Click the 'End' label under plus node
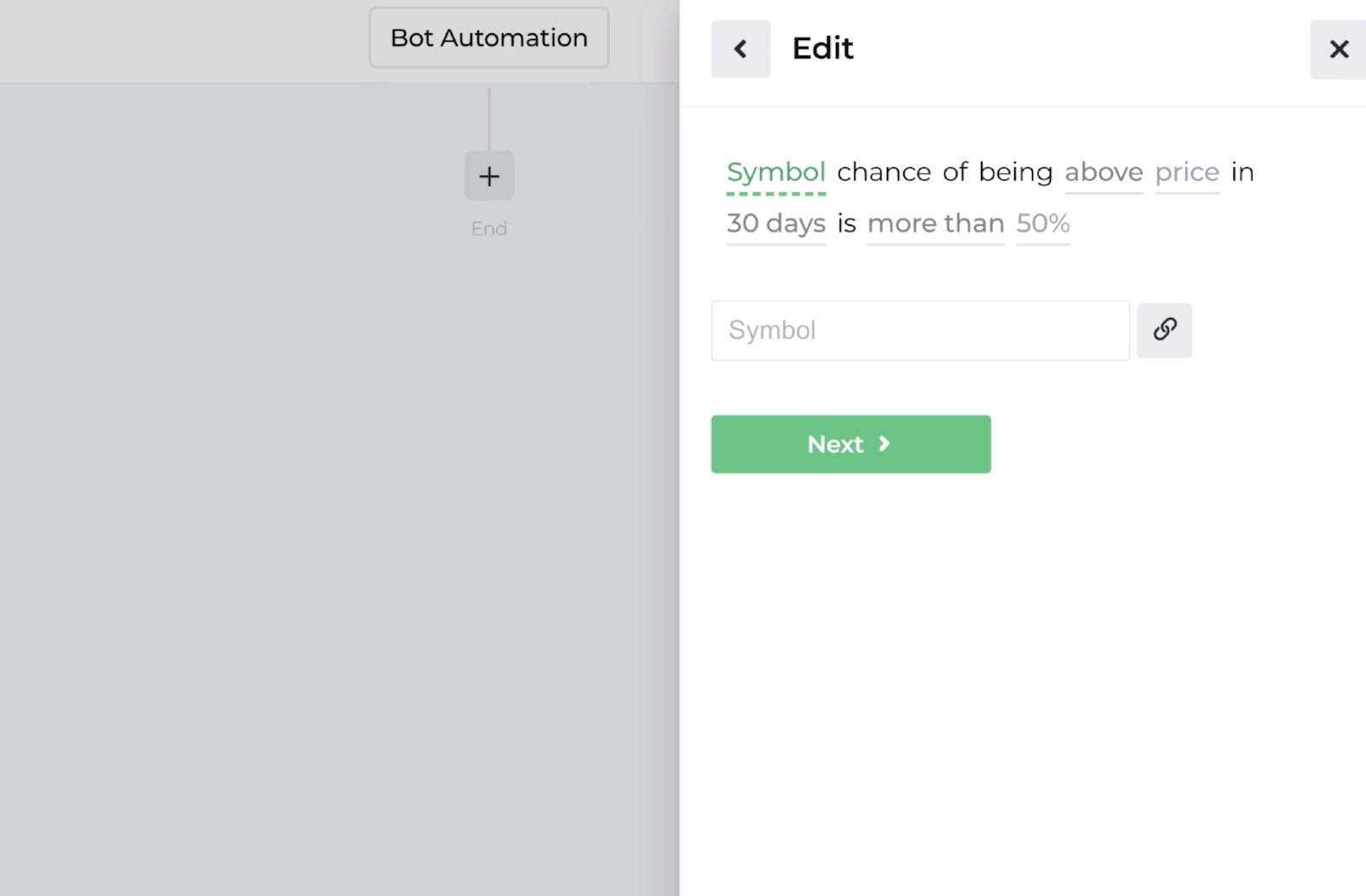The height and width of the screenshot is (896, 1366). click(489, 229)
